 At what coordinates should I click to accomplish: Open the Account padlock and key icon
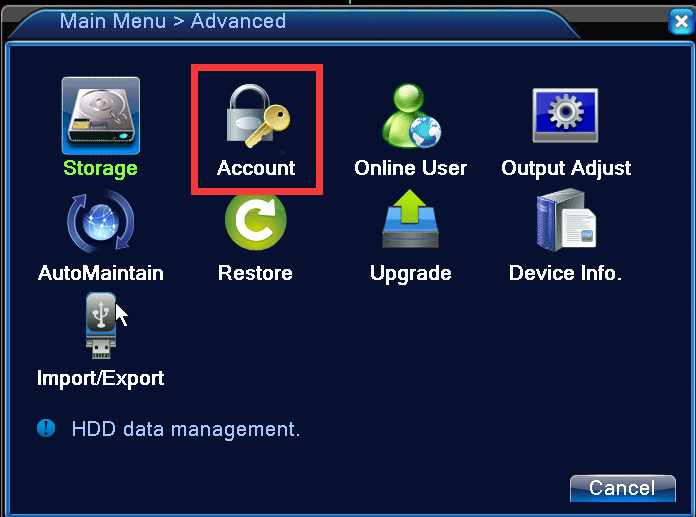(258, 116)
